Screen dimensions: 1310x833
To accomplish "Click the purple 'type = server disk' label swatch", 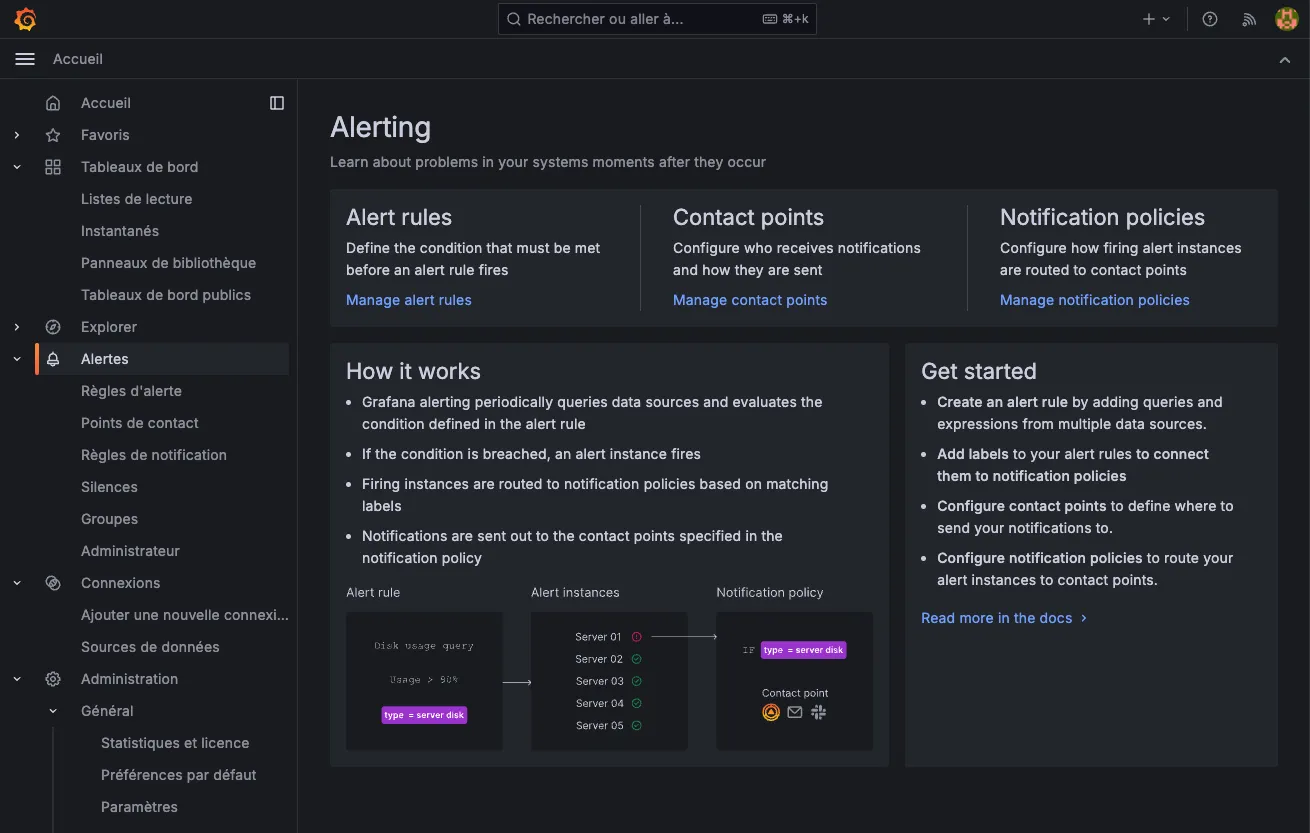I will [x=424, y=715].
